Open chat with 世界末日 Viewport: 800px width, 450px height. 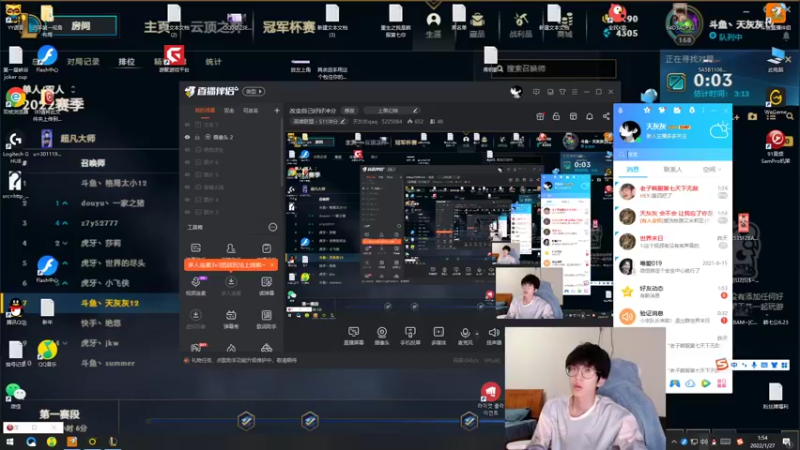pyautogui.click(x=672, y=241)
